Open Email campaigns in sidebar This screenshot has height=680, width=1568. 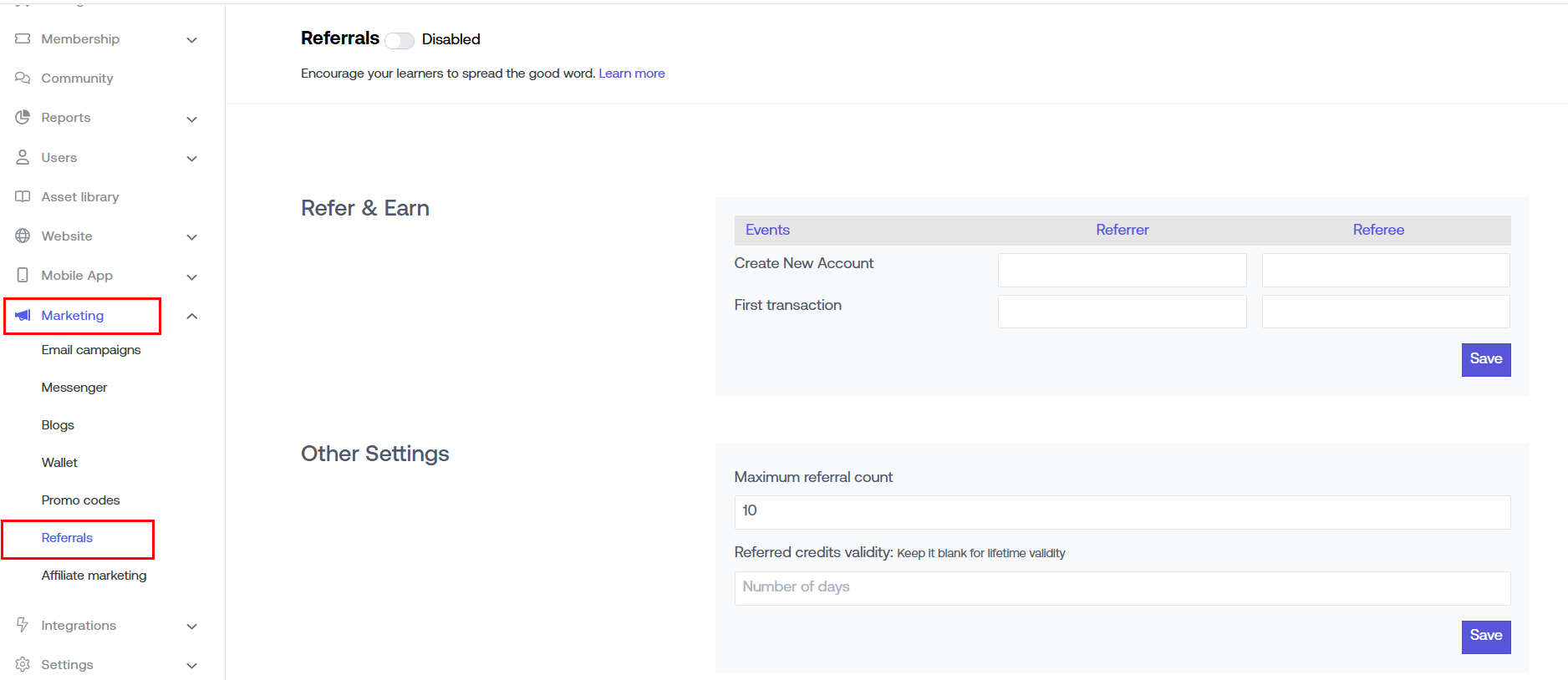(x=91, y=350)
